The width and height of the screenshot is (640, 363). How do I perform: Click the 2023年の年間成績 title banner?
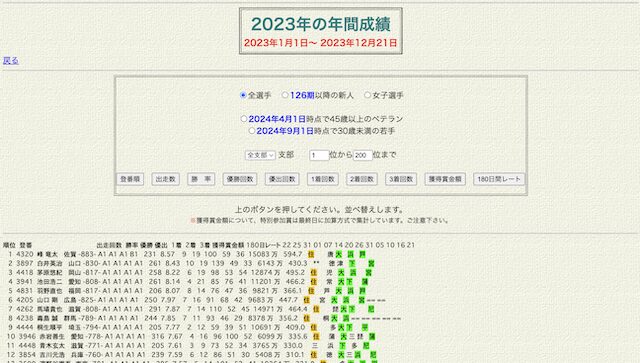pos(321,31)
